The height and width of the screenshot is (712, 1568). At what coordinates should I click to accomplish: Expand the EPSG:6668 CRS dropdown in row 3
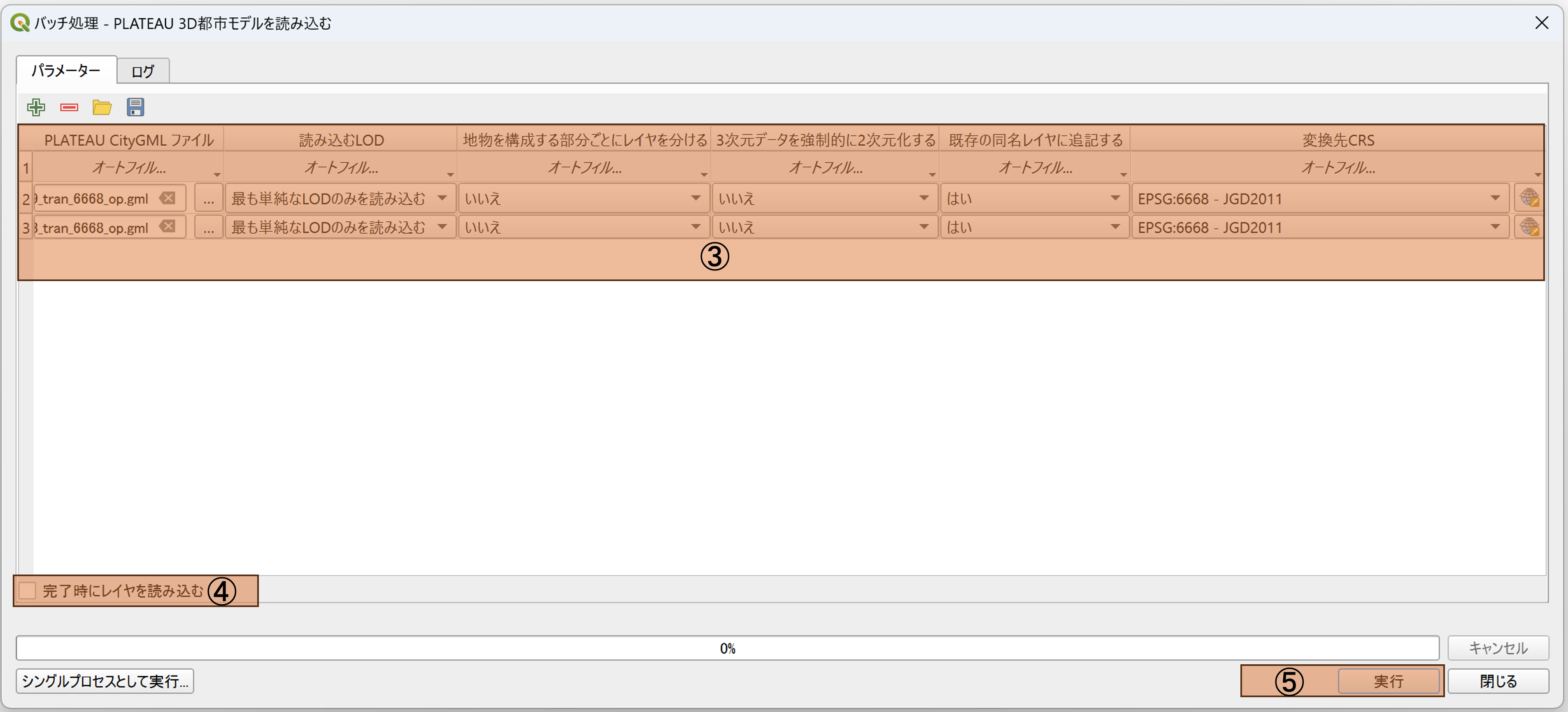click(x=1320, y=227)
